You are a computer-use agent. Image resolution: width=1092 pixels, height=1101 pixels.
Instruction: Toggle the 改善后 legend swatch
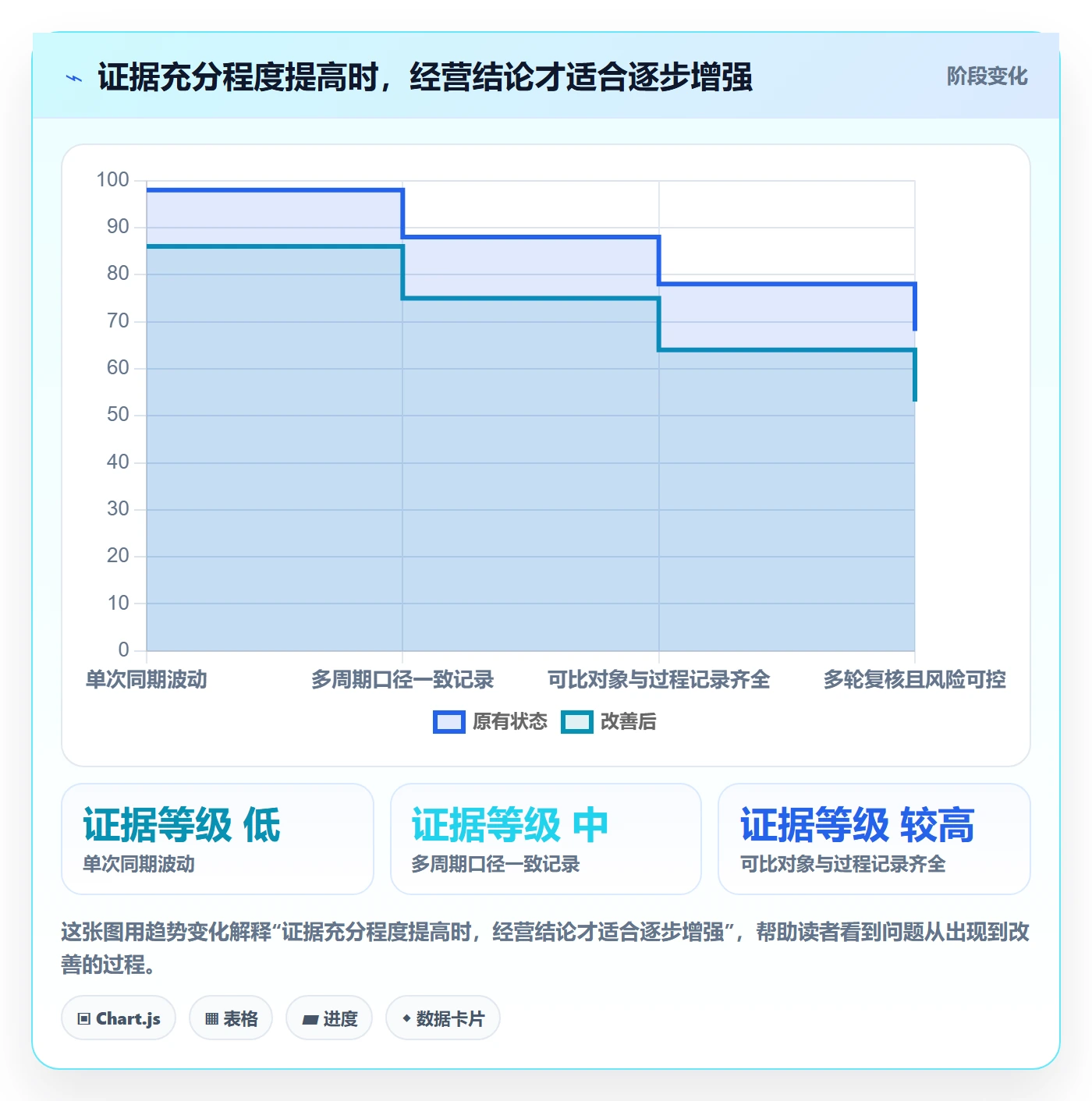tap(577, 722)
